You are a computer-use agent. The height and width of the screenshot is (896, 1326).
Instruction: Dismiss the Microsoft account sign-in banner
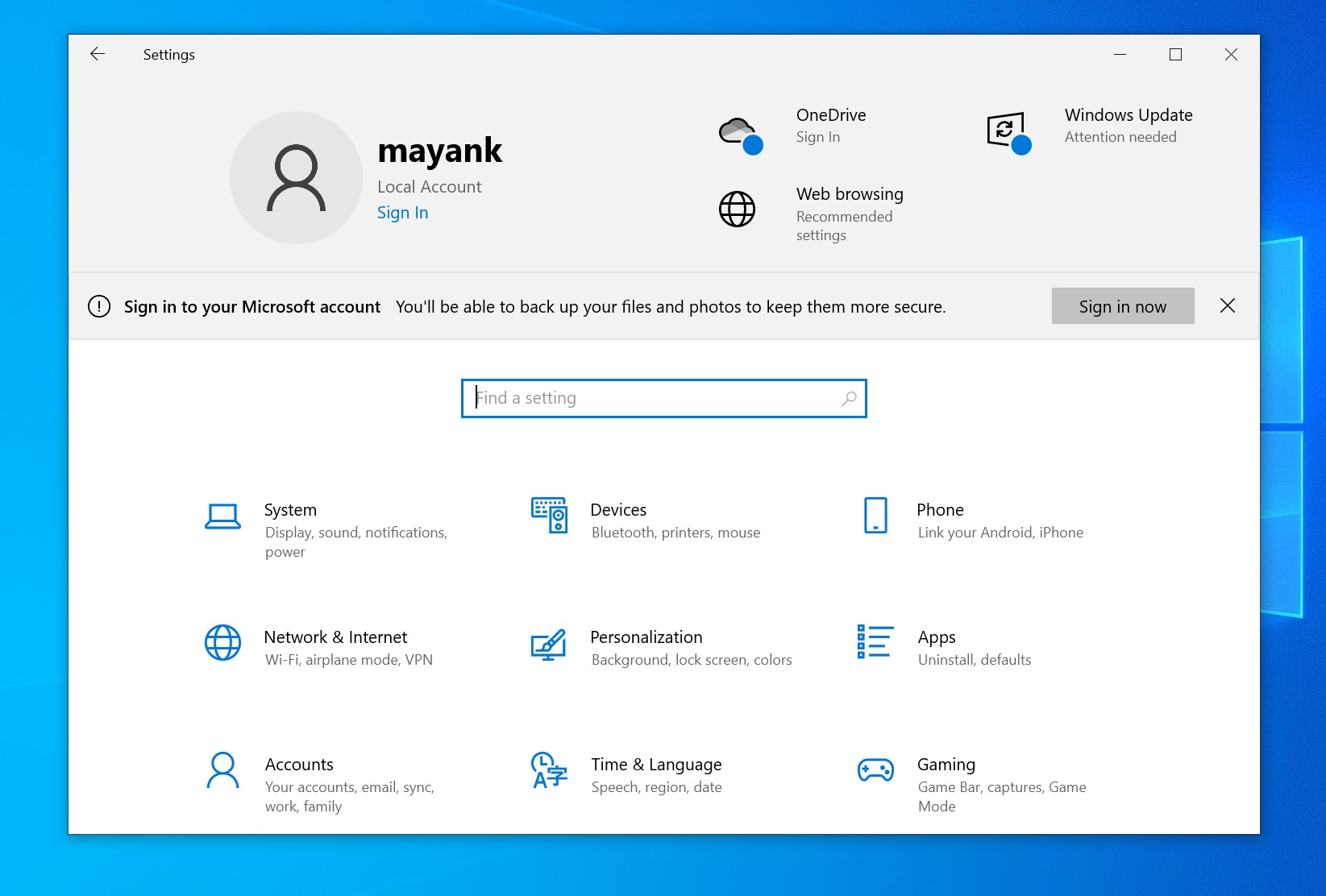[1227, 305]
